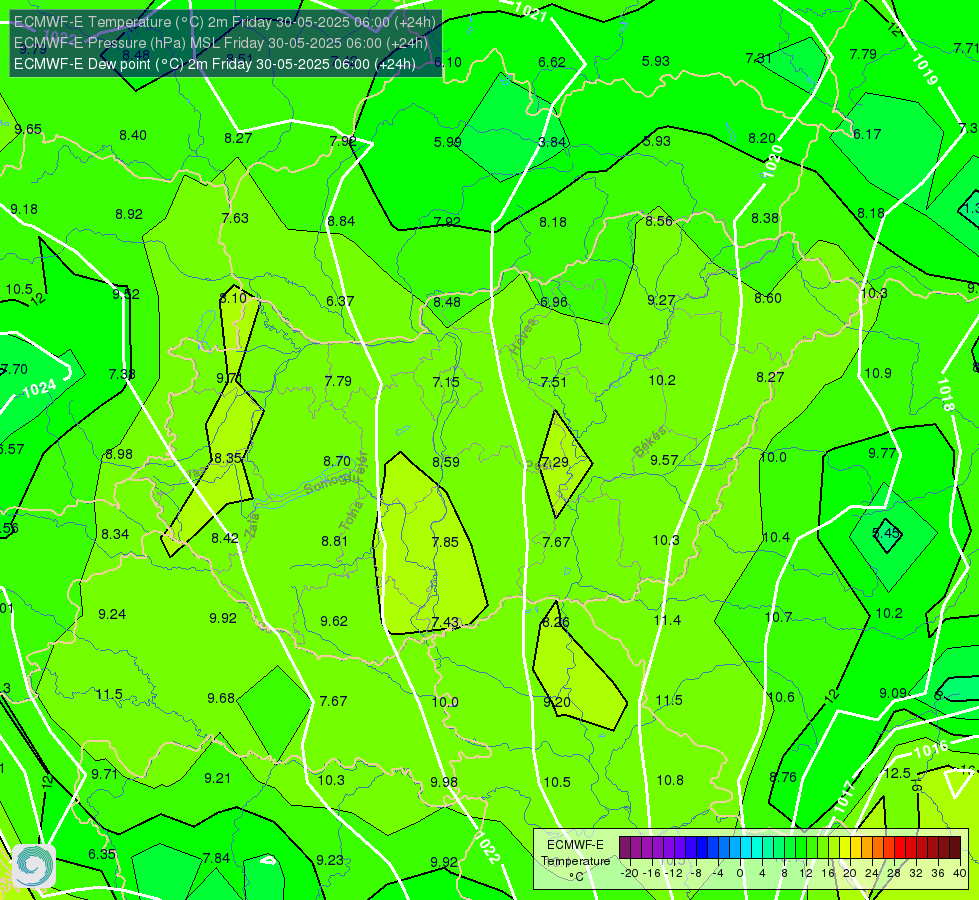Click the 6.17 grid value
Viewport: 979px width, 900px height.
click(x=867, y=134)
